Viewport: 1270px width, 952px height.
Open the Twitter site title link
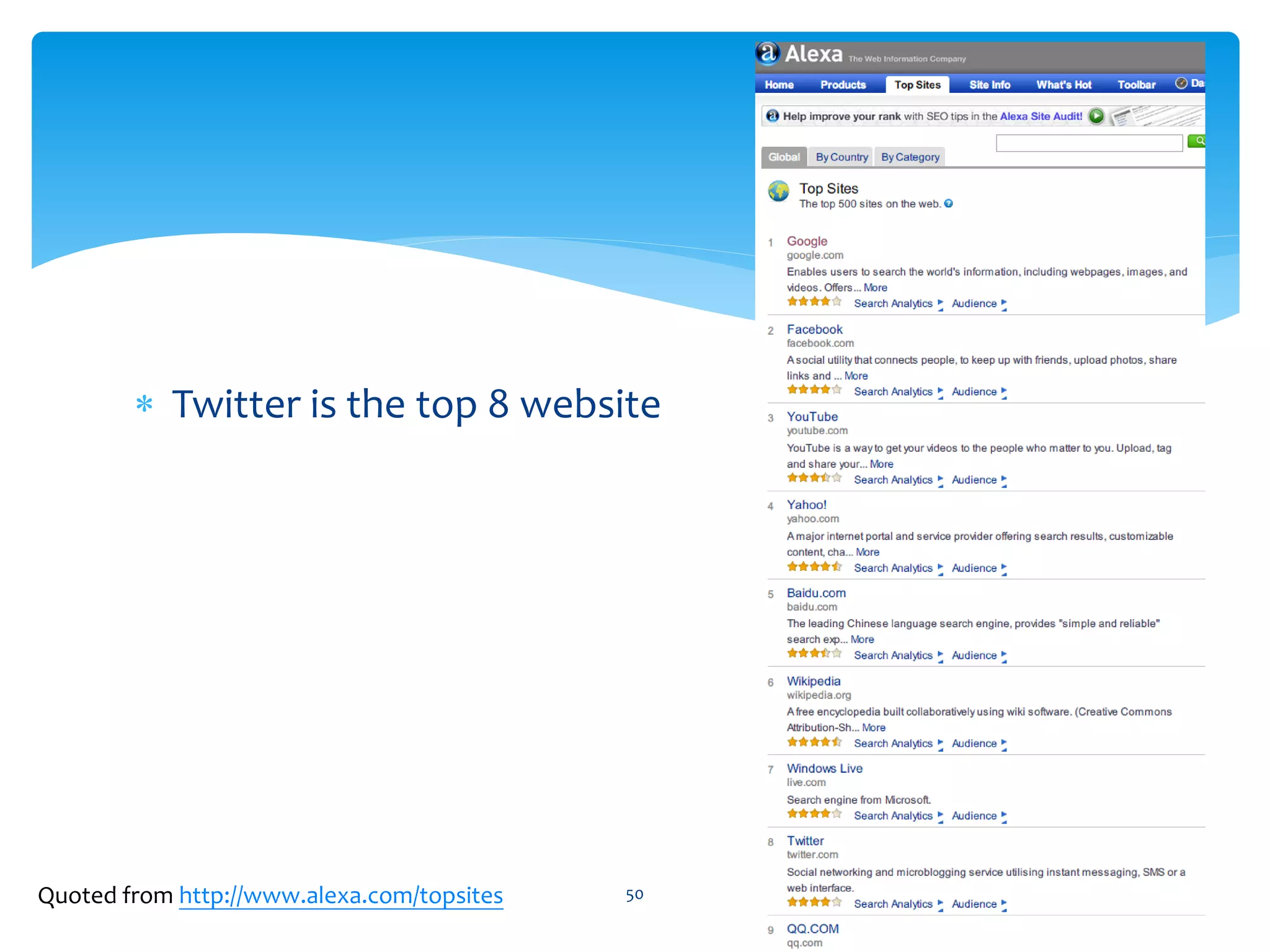pos(805,841)
